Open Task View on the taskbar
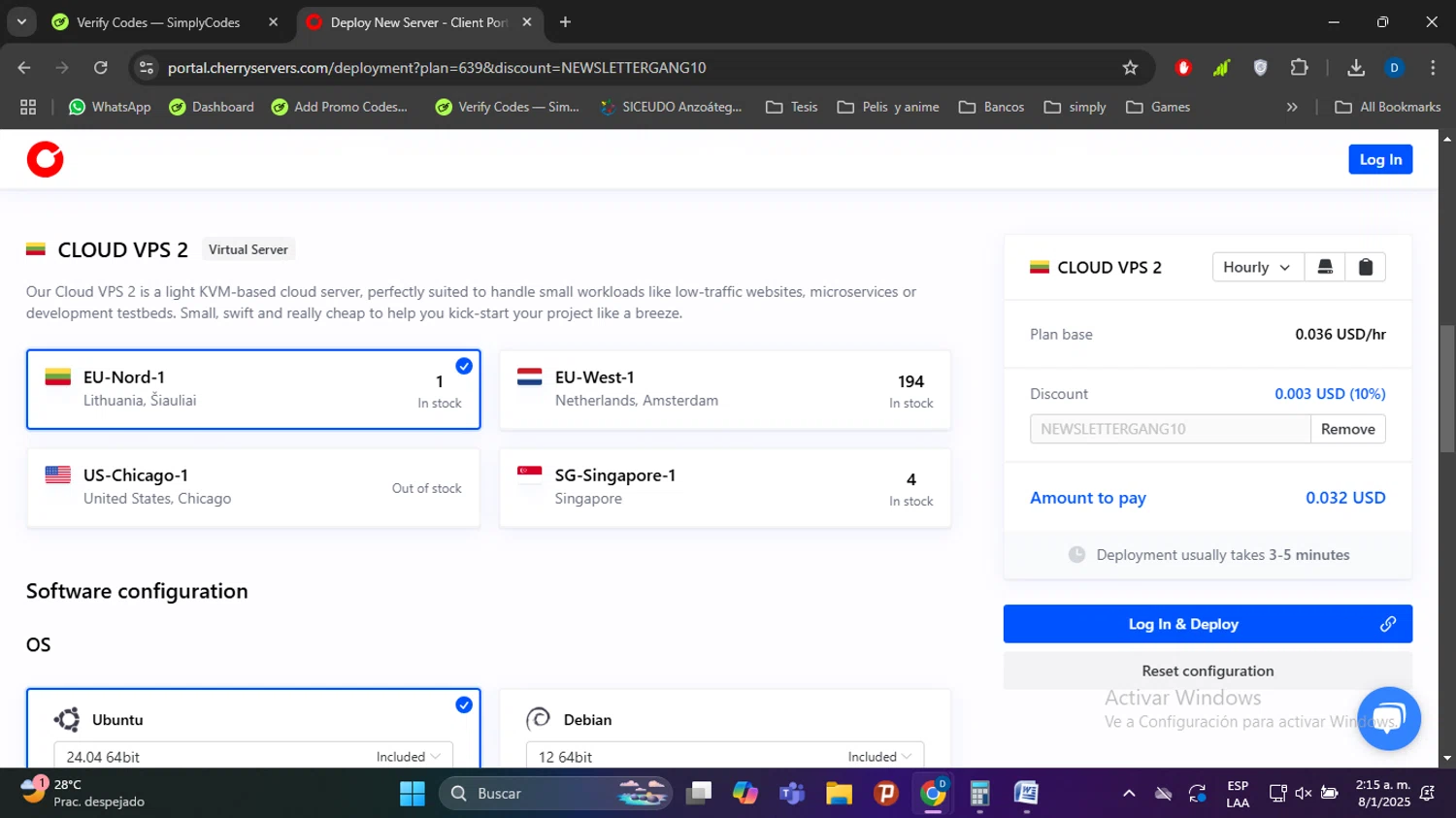 click(x=699, y=794)
